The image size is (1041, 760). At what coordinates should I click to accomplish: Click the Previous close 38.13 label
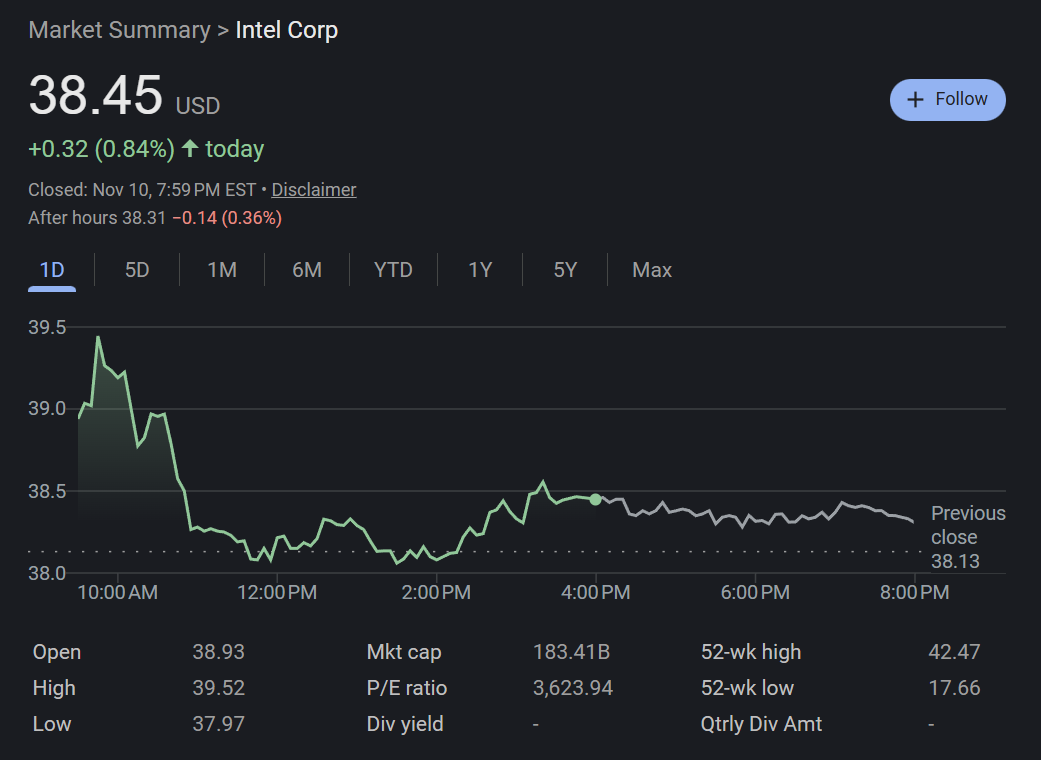(x=967, y=537)
